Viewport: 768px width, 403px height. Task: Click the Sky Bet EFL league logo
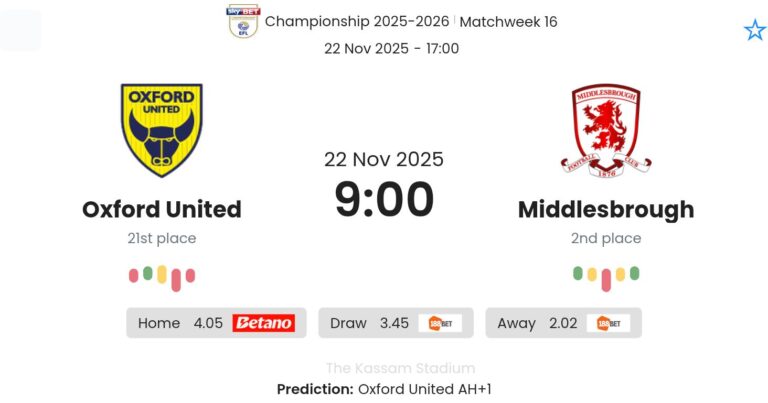241,21
